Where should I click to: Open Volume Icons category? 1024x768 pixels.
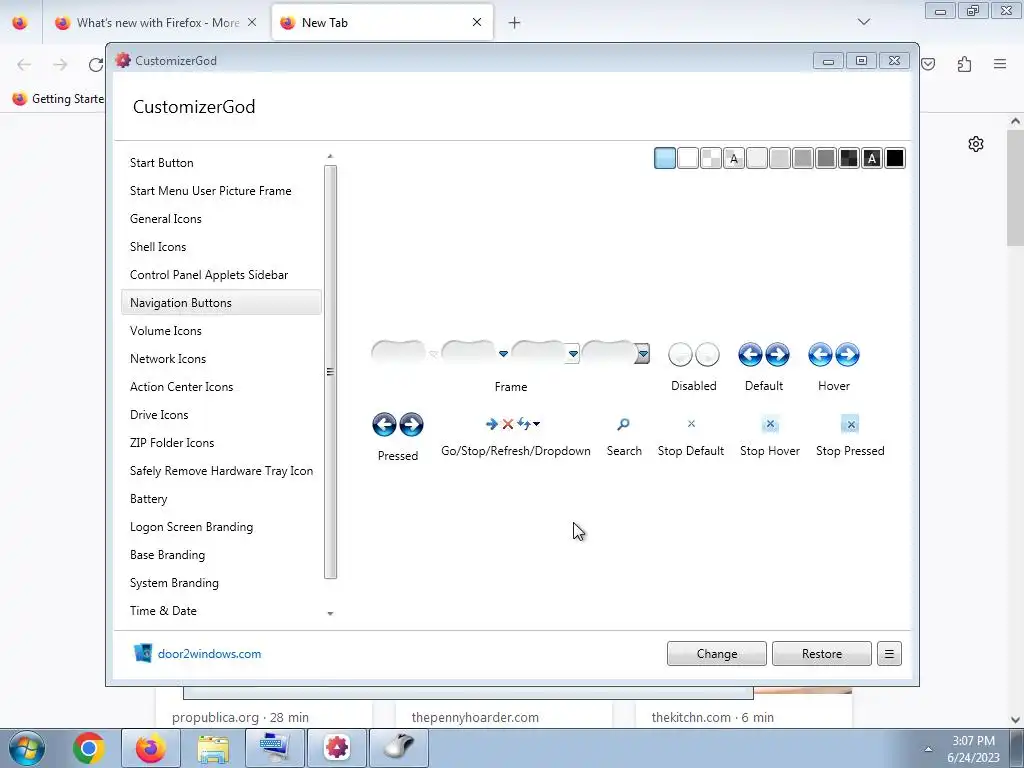(x=221, y=330)
